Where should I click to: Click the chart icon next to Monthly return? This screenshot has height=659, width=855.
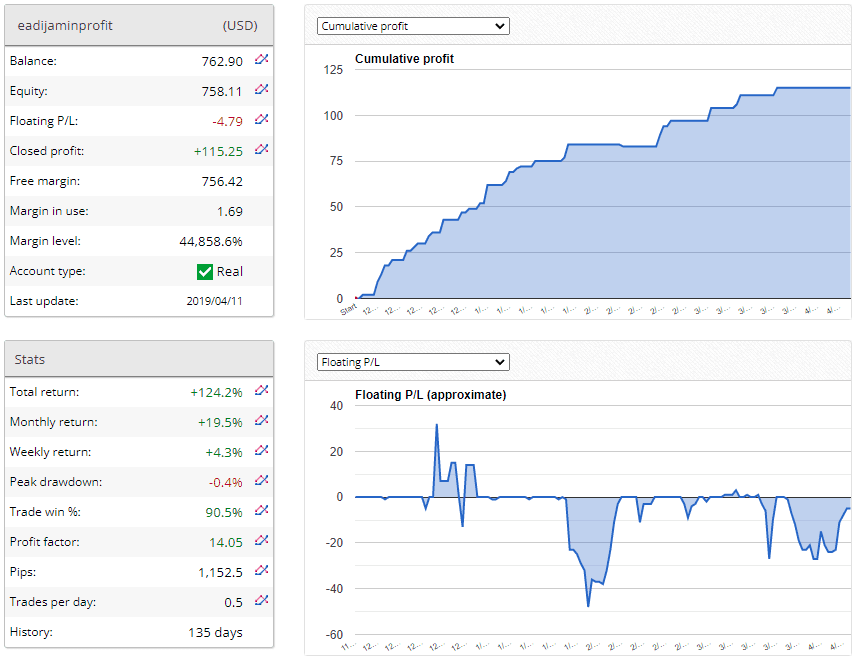coord(261,422)
